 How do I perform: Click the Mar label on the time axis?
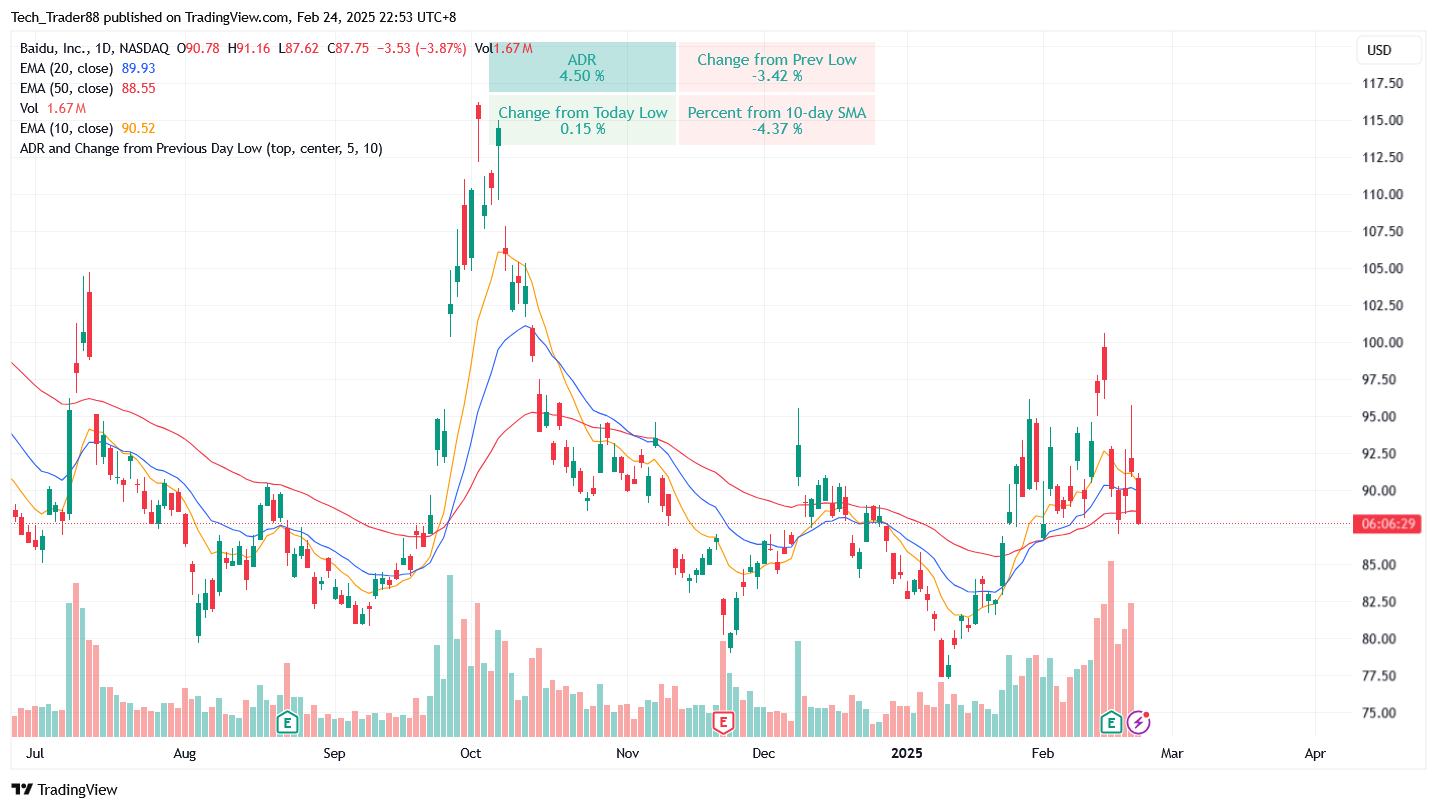[1171, 753]
